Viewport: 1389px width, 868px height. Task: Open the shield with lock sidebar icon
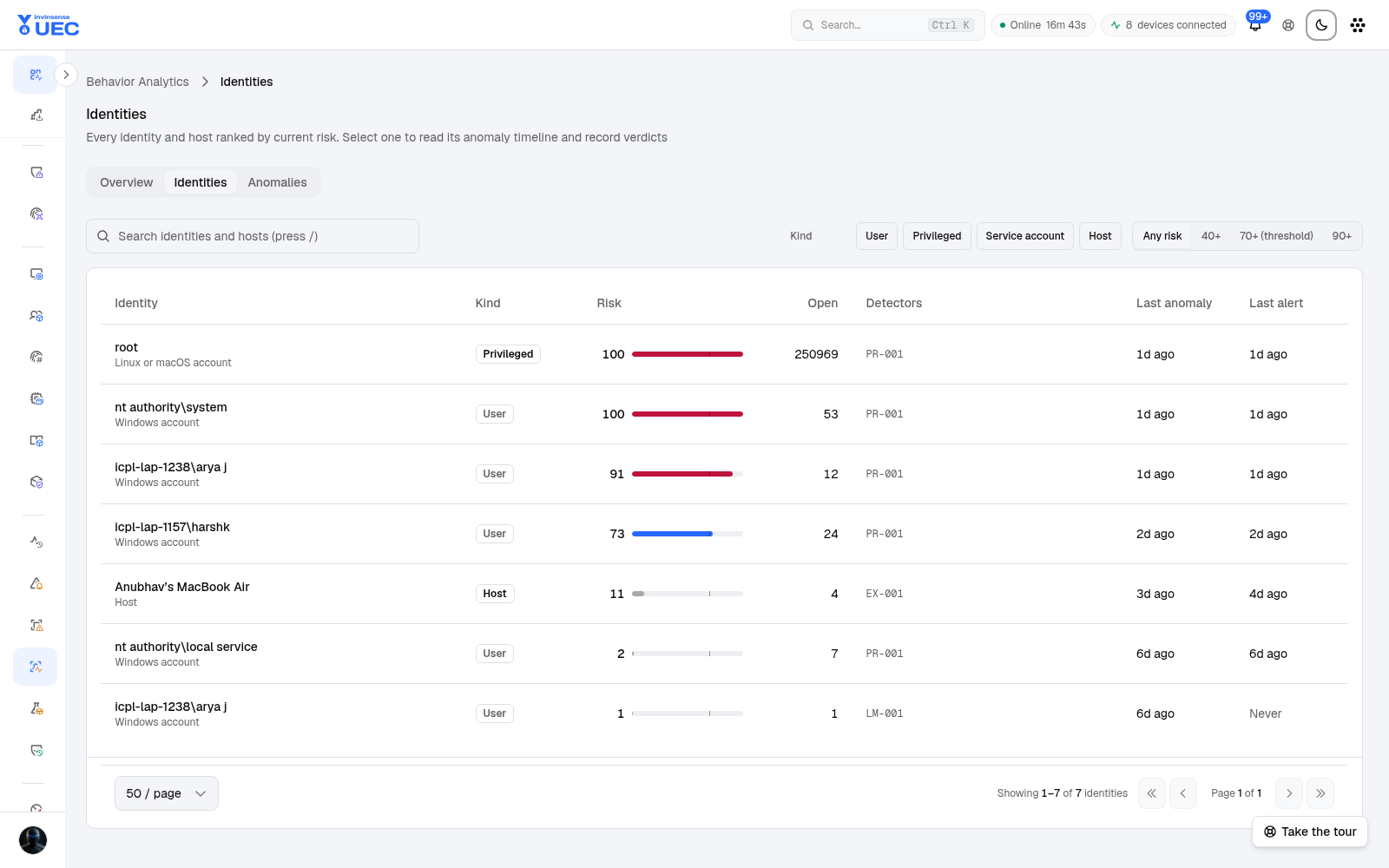tap(36, 172)
